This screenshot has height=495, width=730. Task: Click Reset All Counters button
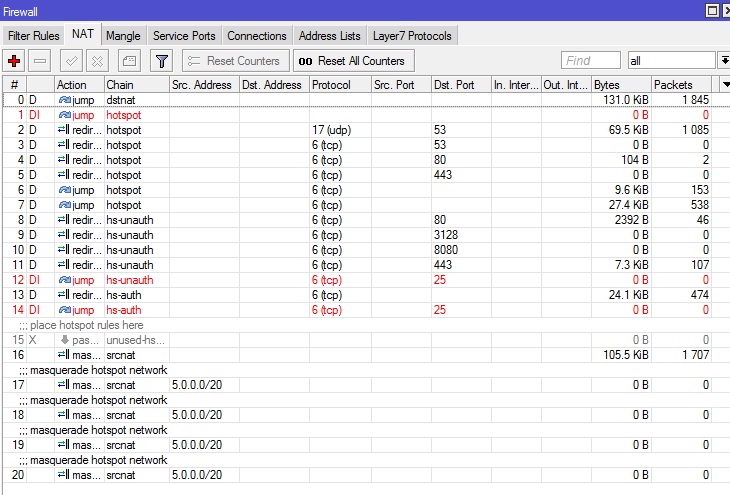pos(353,61)
